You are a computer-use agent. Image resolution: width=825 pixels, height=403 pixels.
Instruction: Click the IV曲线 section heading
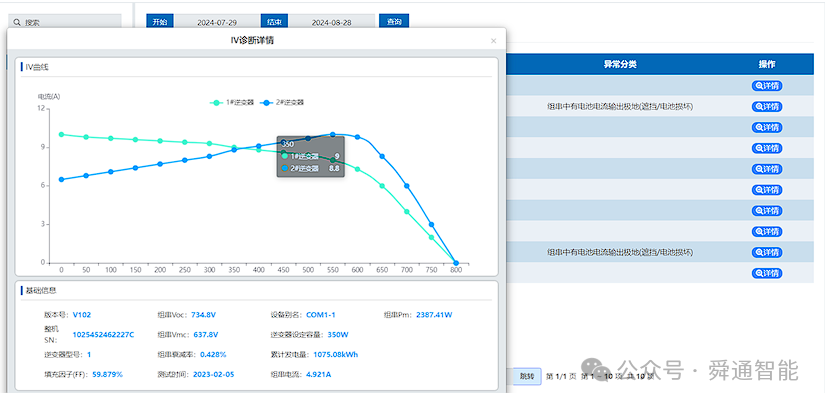click(x=37, y=67)
